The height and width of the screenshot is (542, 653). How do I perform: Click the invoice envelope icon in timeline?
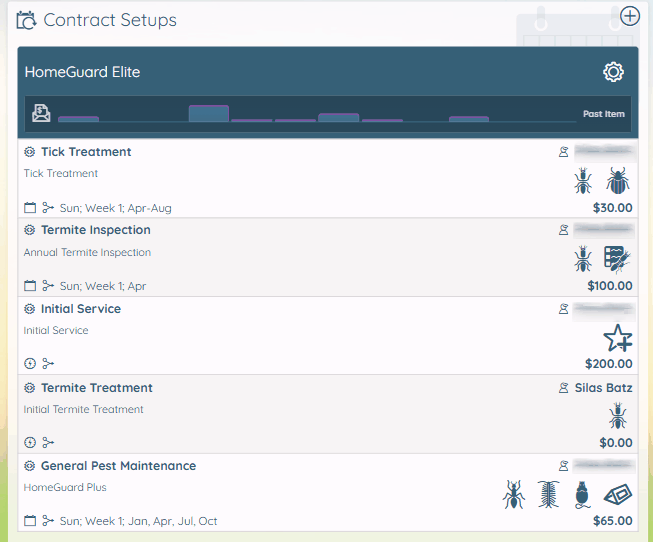click(x=41, y=113)
